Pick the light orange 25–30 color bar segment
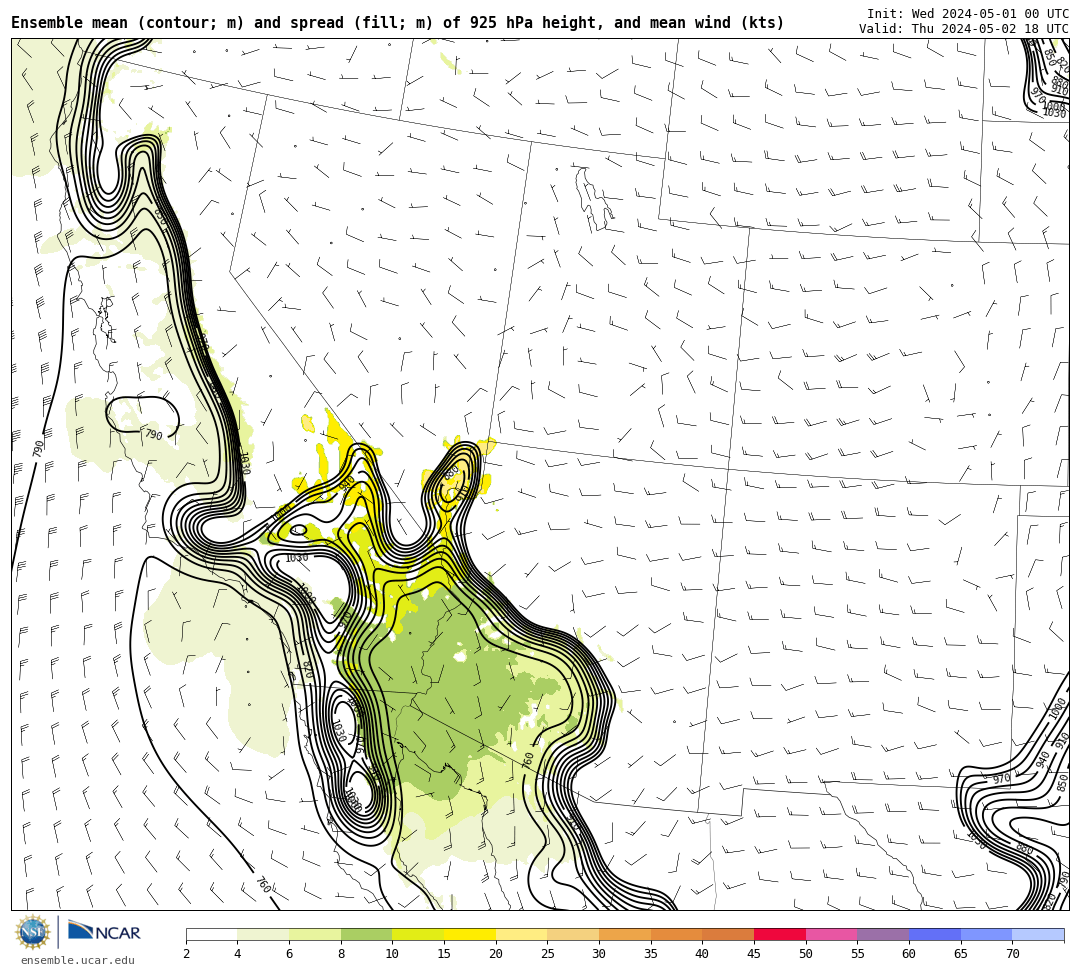1080x973 pixels. pos(573,934)
